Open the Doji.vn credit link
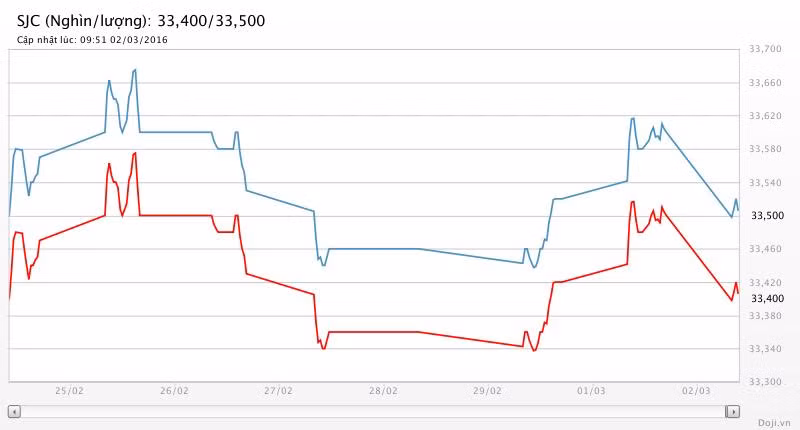 click(774, 423)
